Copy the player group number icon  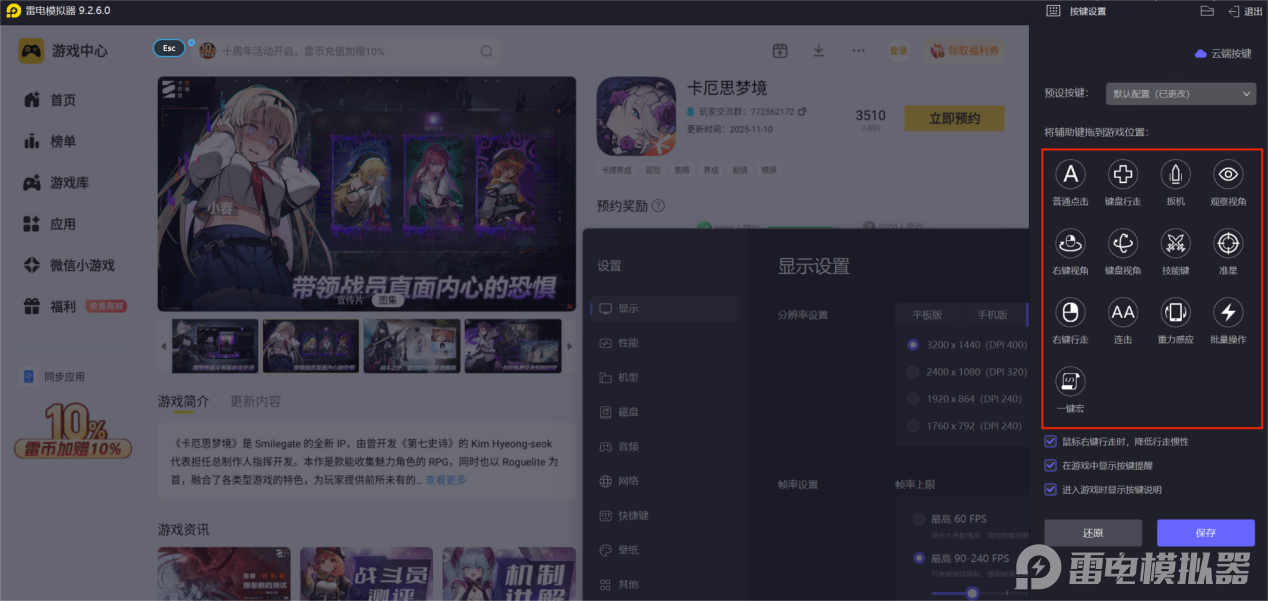[x=802, y=111]
